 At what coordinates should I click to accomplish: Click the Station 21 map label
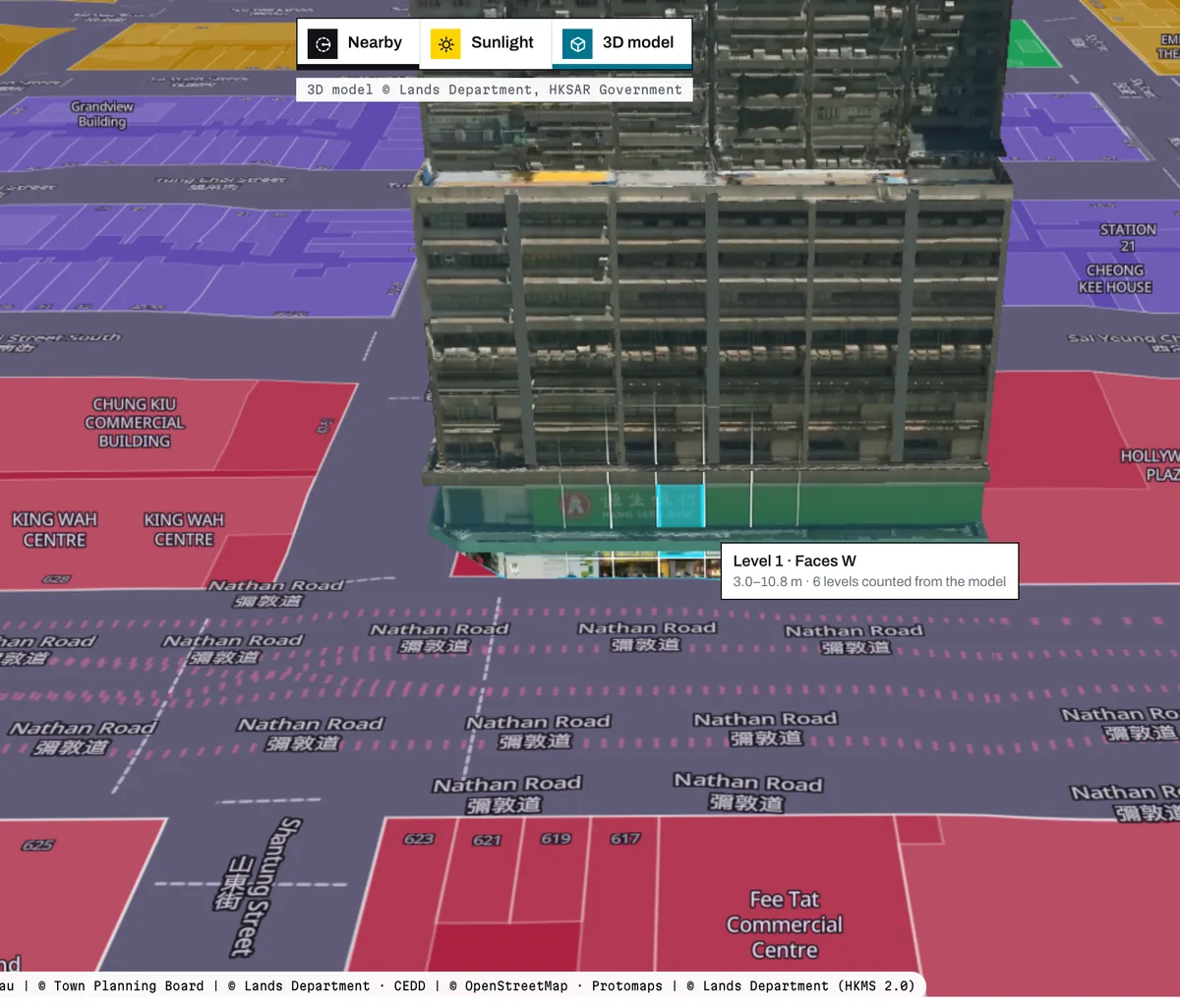(1128, 238)
